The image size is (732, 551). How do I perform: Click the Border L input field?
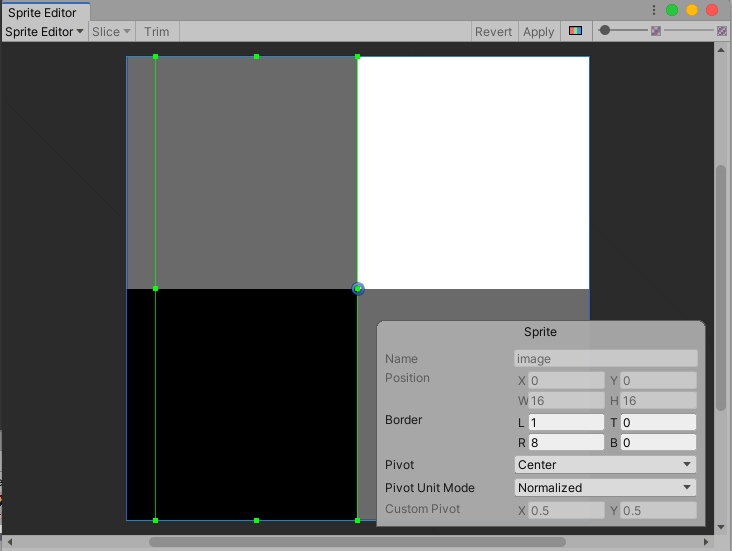[x=566, y=423]
